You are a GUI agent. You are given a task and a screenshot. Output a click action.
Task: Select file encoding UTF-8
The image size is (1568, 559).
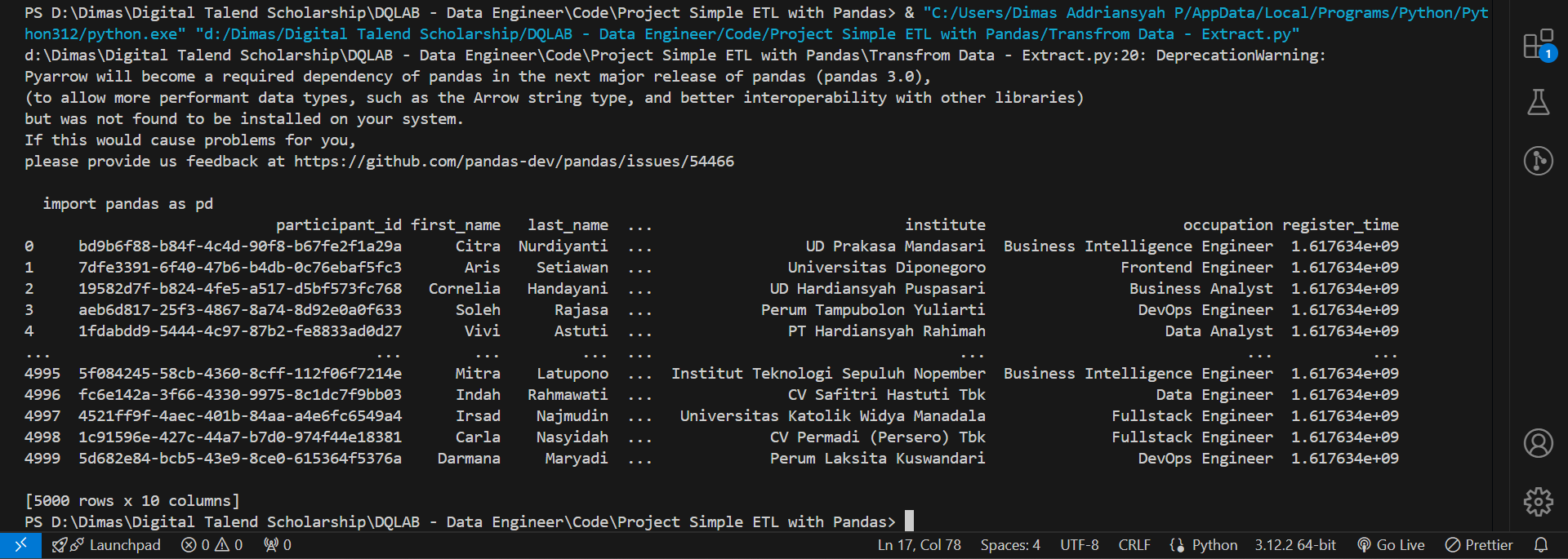(x=1079, y=545)
